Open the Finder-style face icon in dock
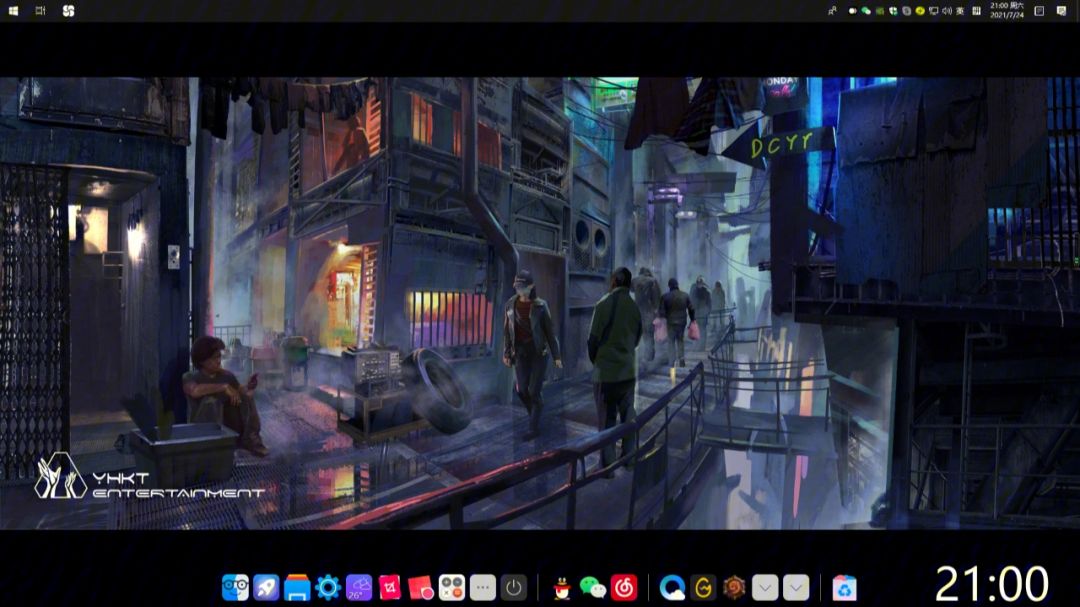 click(x=236, y=588)
